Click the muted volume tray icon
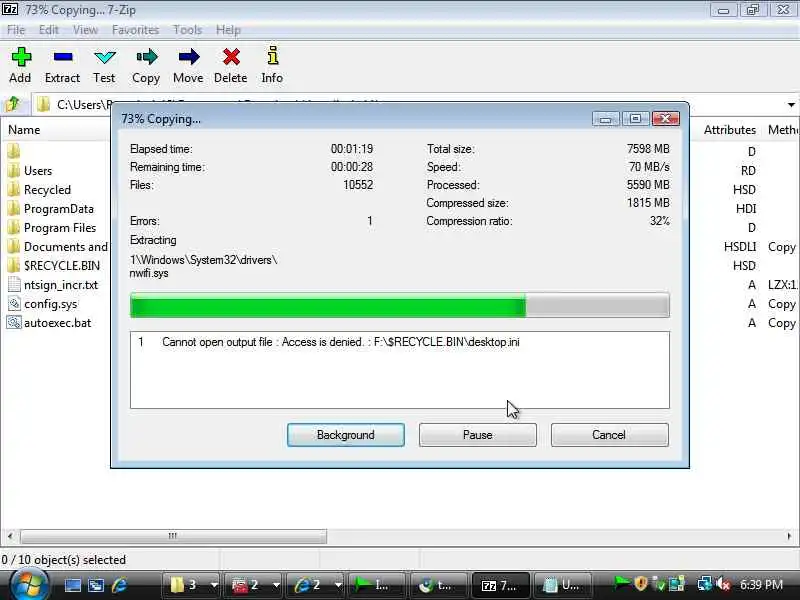800x600 pixels. (724, 584)
